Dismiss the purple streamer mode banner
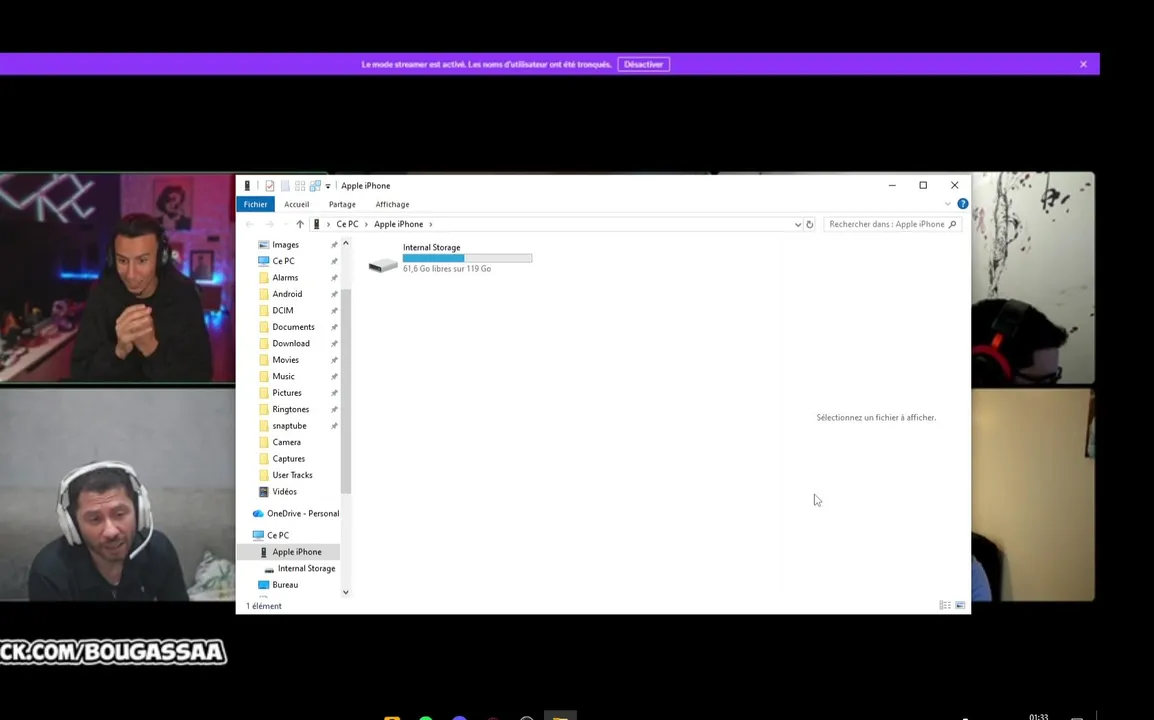 (1083, 65)
